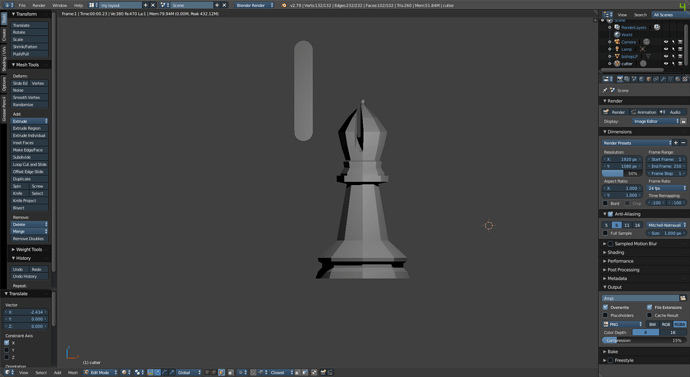Select vertex selection mode icon
The height and width of the screenshot is (377, 690).
[x=207, y=372]
